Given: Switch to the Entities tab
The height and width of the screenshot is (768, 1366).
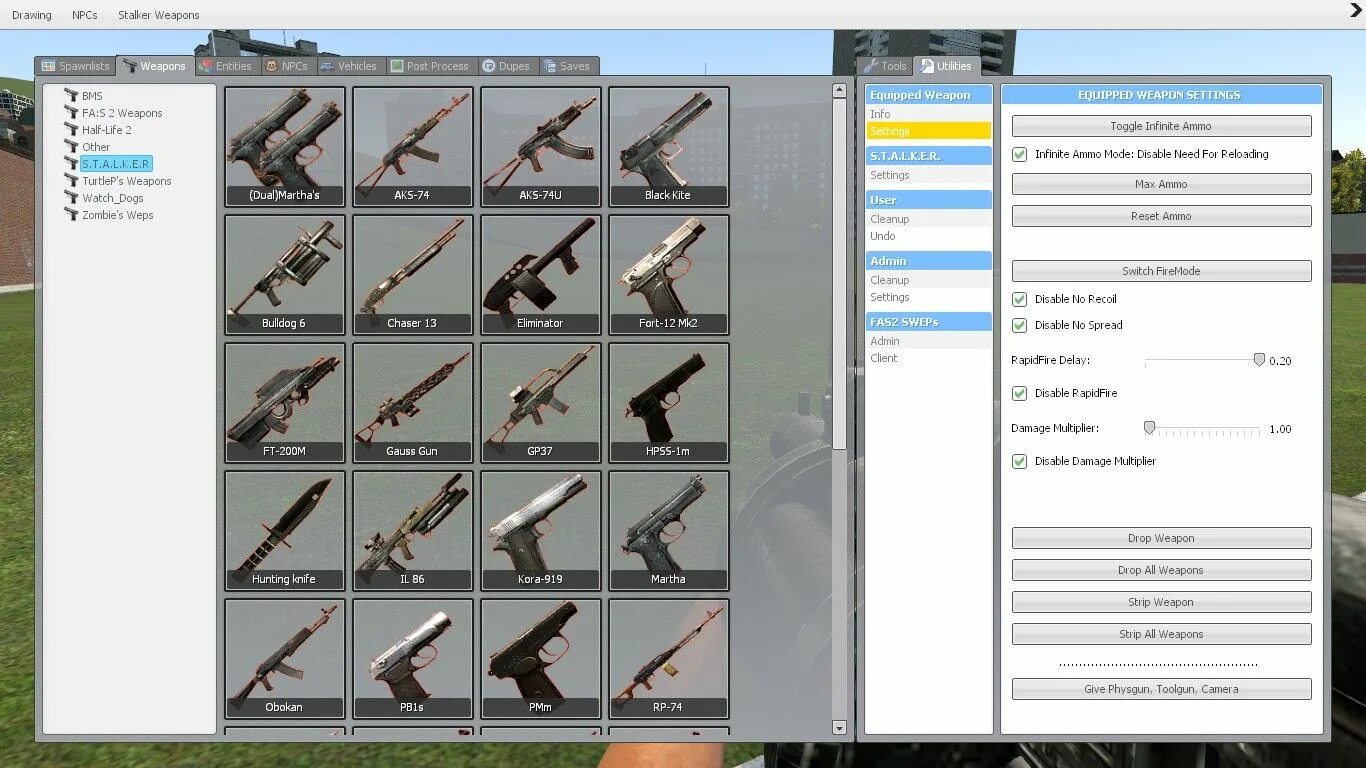Looking at the screenshot, I should coord(225,66).
